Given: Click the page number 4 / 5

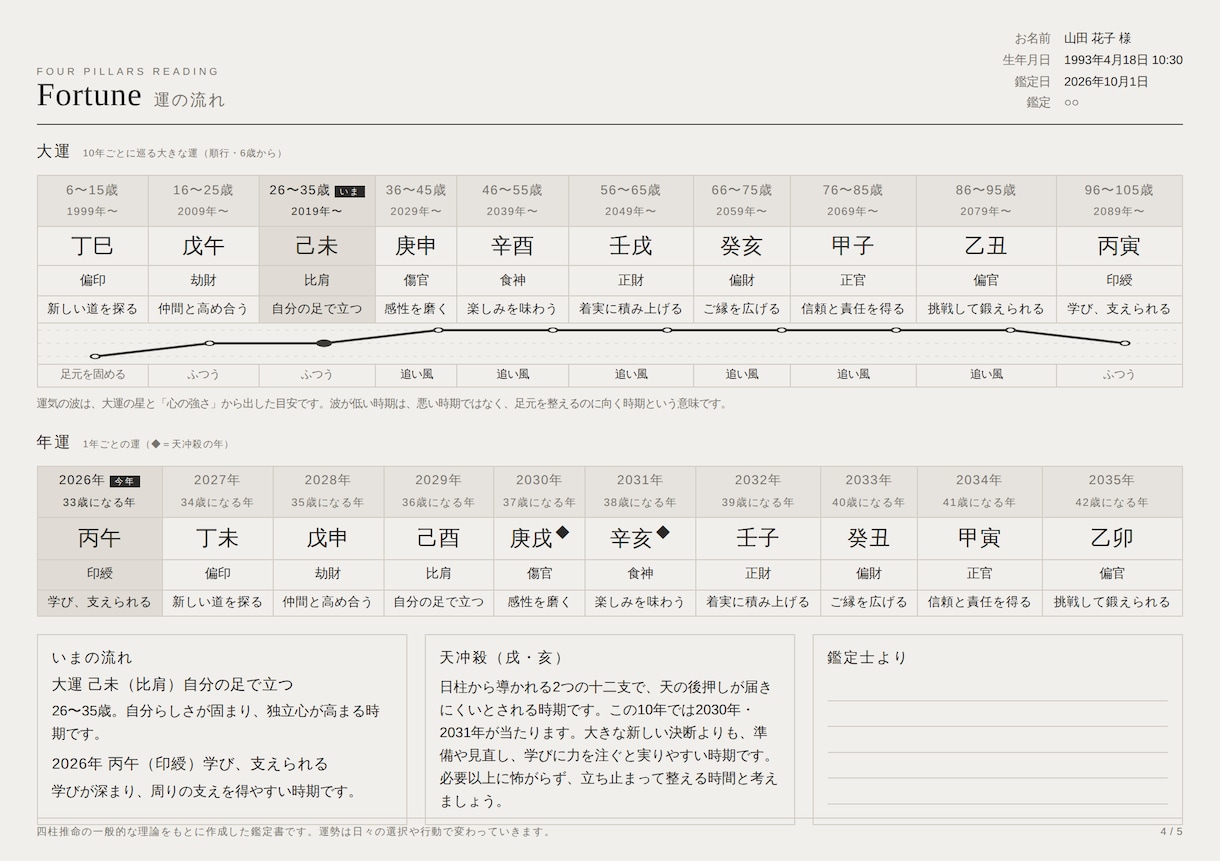Looking at the screenshot, I should 1171,832.
